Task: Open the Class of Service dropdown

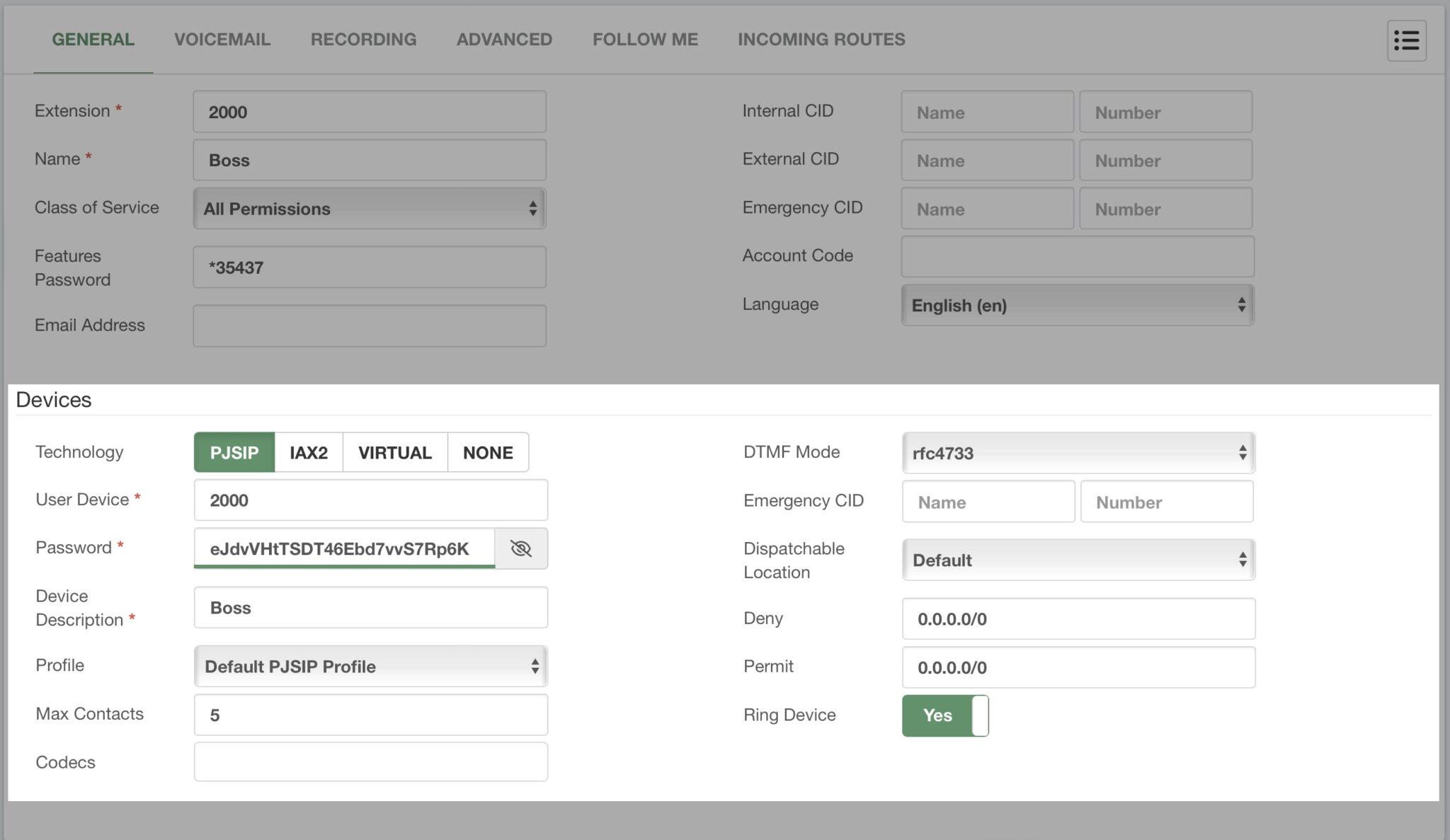Action: (370, 208)
